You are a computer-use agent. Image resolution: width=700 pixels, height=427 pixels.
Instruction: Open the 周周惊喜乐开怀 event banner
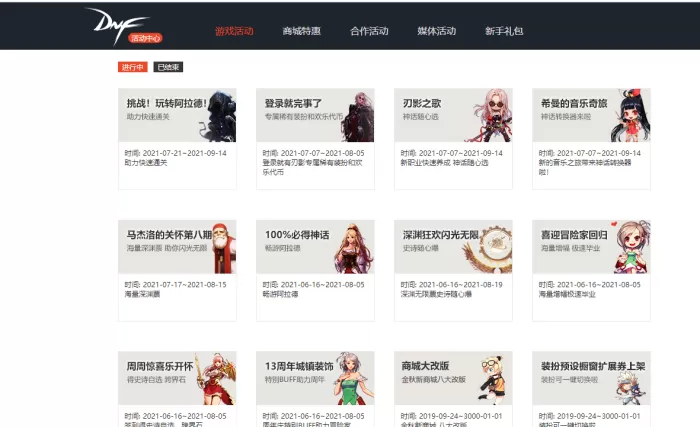coord(177,378)
